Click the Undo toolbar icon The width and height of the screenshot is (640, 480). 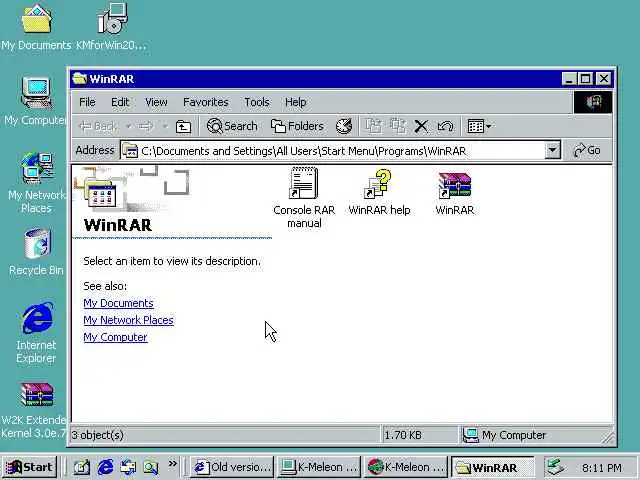(445, 126)
